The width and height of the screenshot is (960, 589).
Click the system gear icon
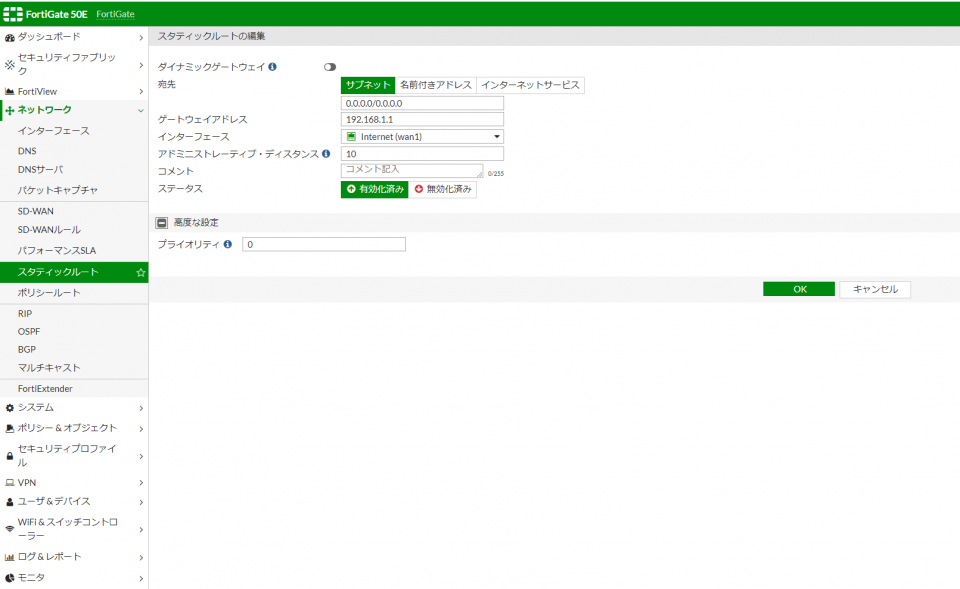tap(9, 408)
